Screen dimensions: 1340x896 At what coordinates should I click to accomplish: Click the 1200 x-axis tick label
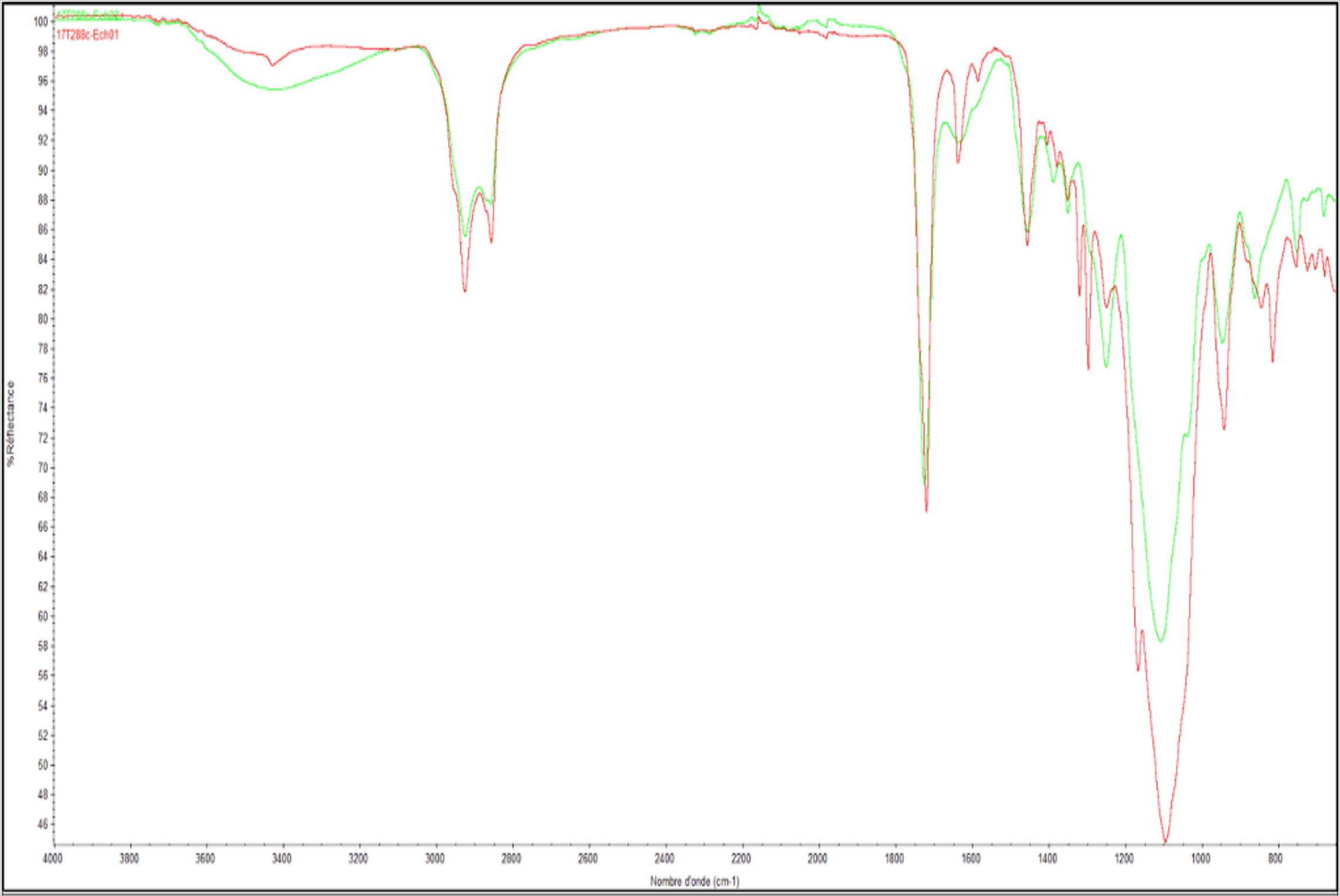(1124, 859)
